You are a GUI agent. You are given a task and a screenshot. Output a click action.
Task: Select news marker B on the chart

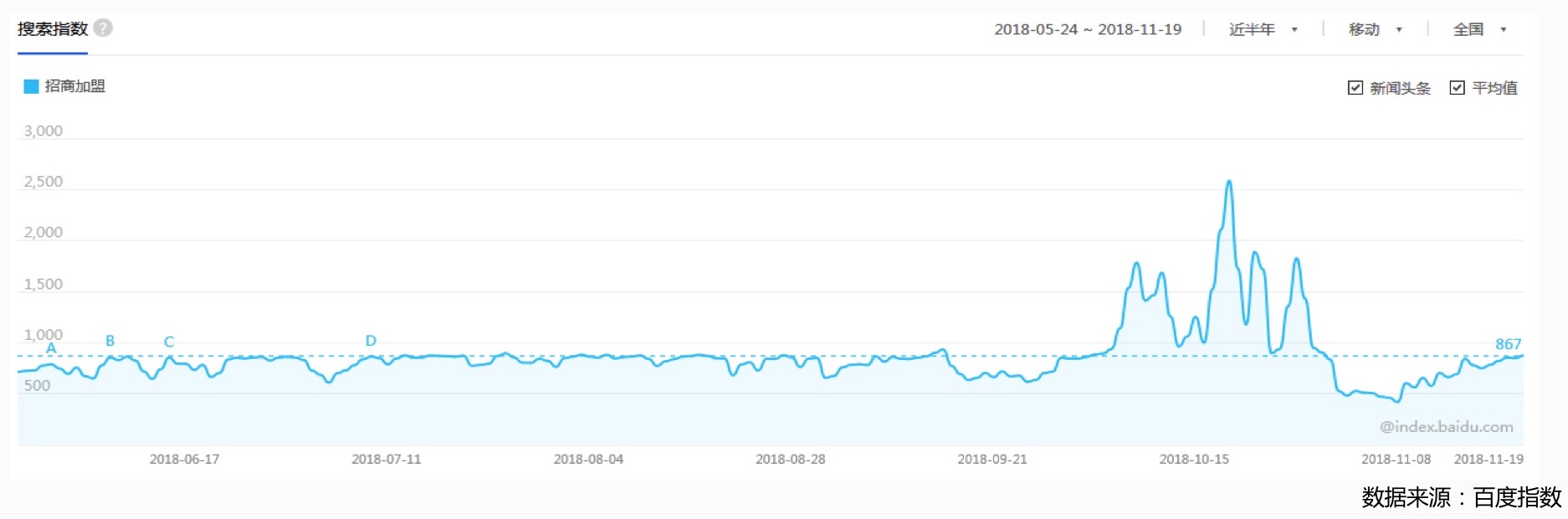[110, 341]
